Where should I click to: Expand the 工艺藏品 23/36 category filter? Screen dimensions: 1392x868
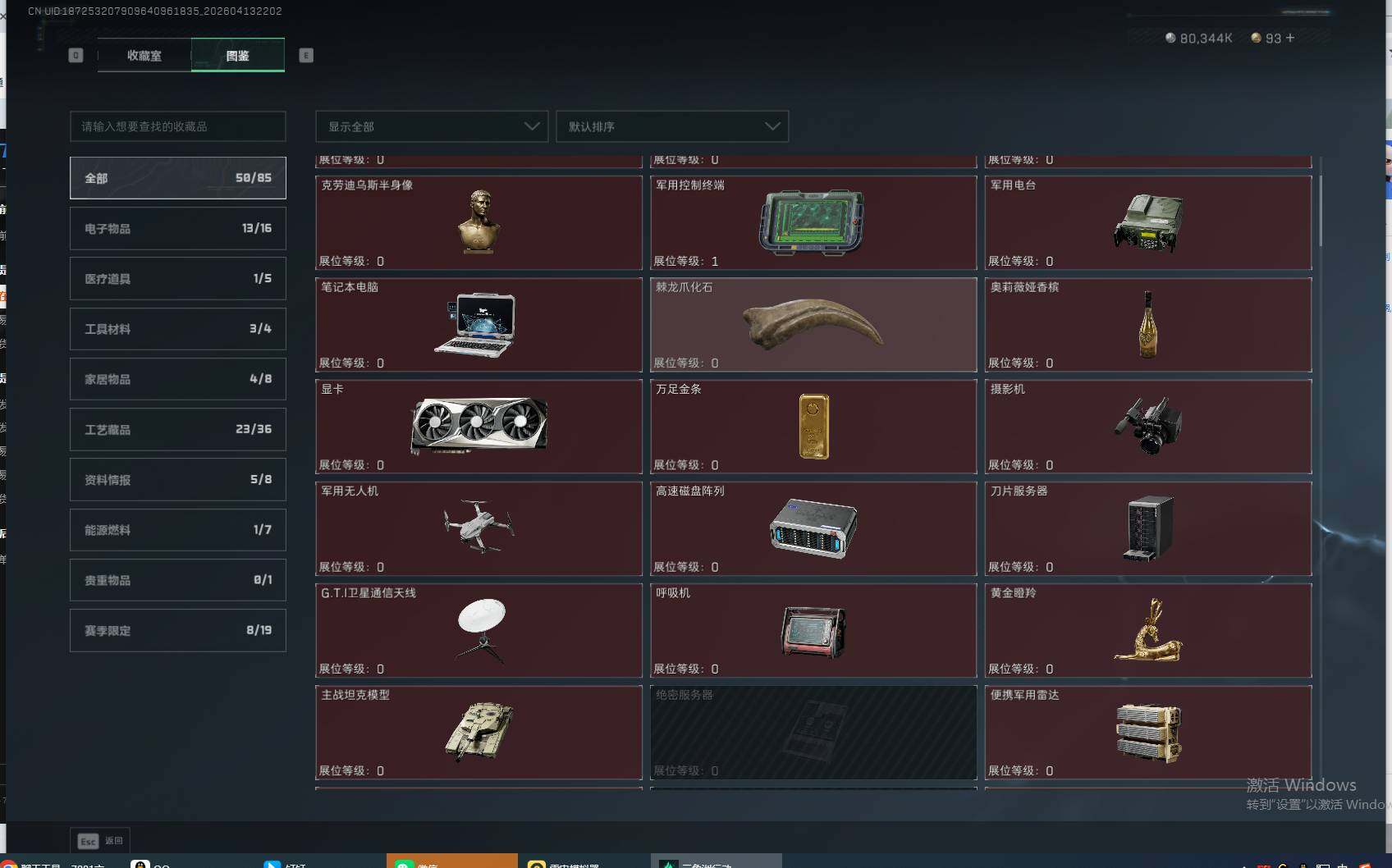point(177,429)
